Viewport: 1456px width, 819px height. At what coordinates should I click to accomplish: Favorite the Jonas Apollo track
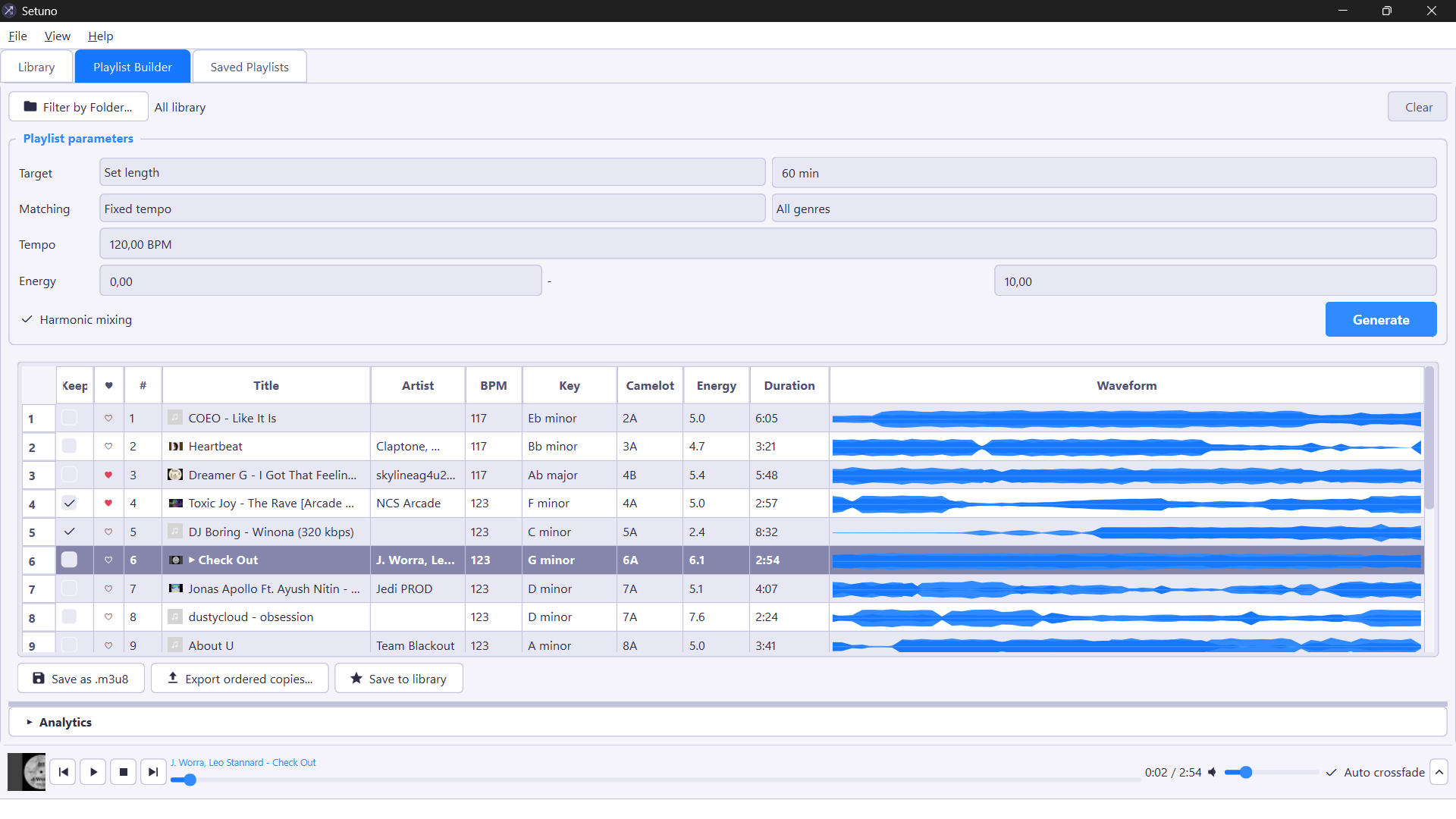tap(108, 588)
